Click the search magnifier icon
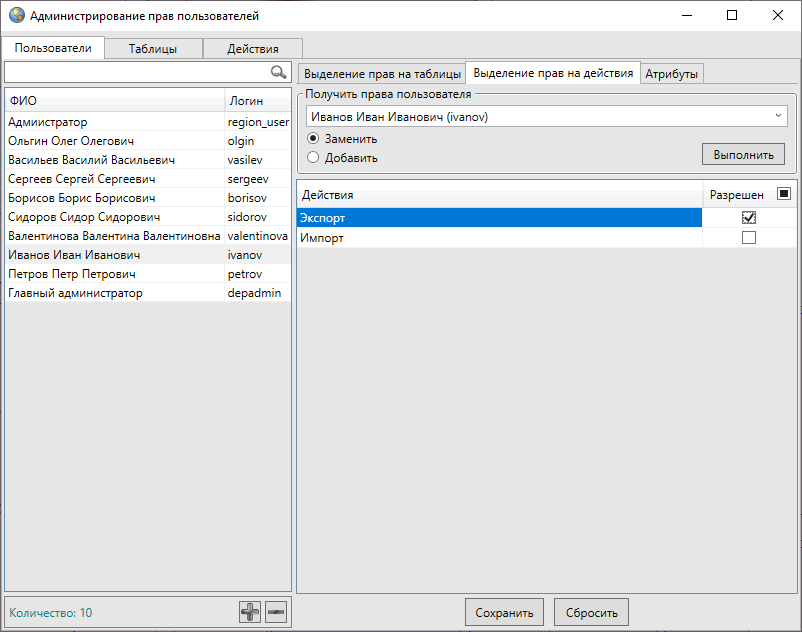Image resolution: width=802 pixels, height=632 pixels. click(x=279, y=73)
